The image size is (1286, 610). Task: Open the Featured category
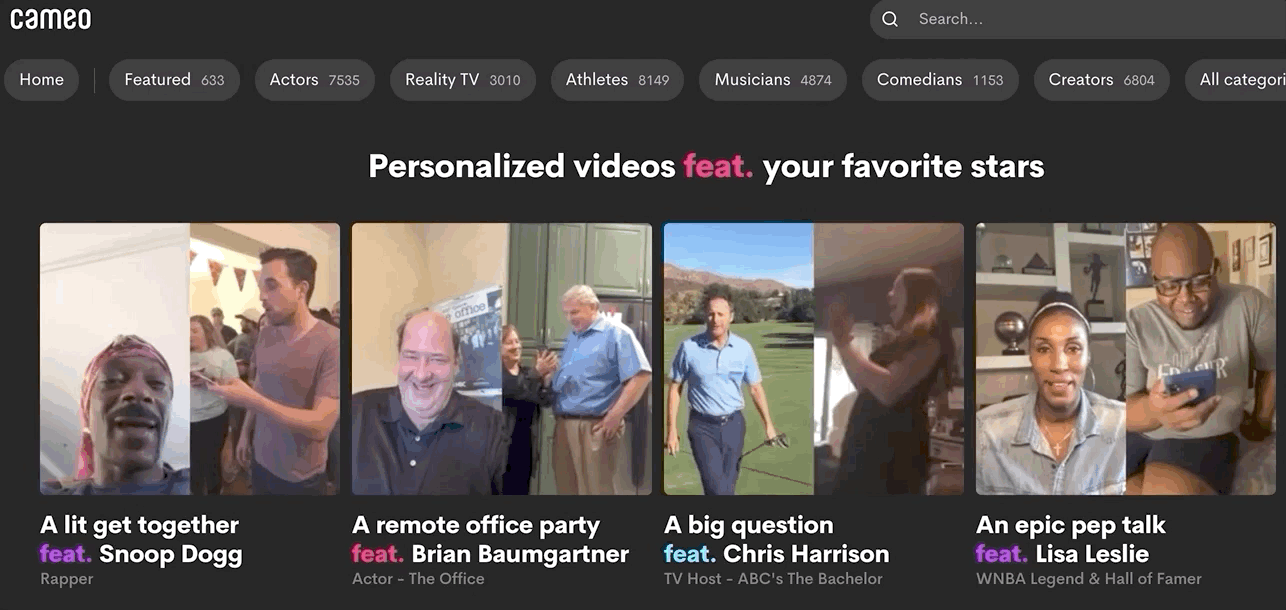point(174,80)
